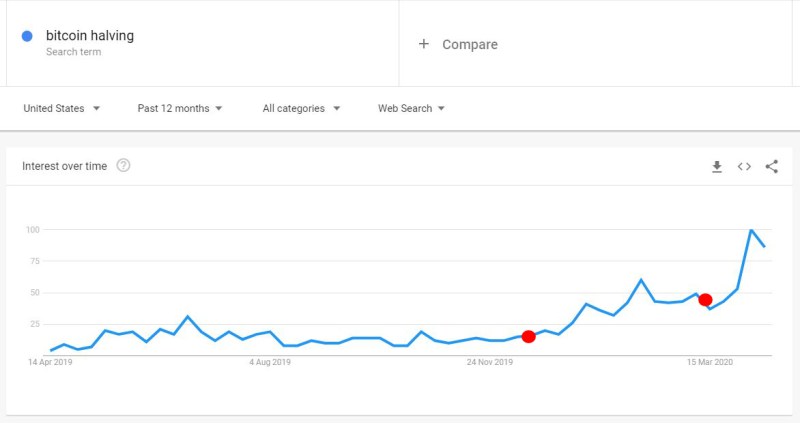Click the 15 Mar 2020 axis label
This screenshot has height=423, width=800.
click(x=710, y=362)
